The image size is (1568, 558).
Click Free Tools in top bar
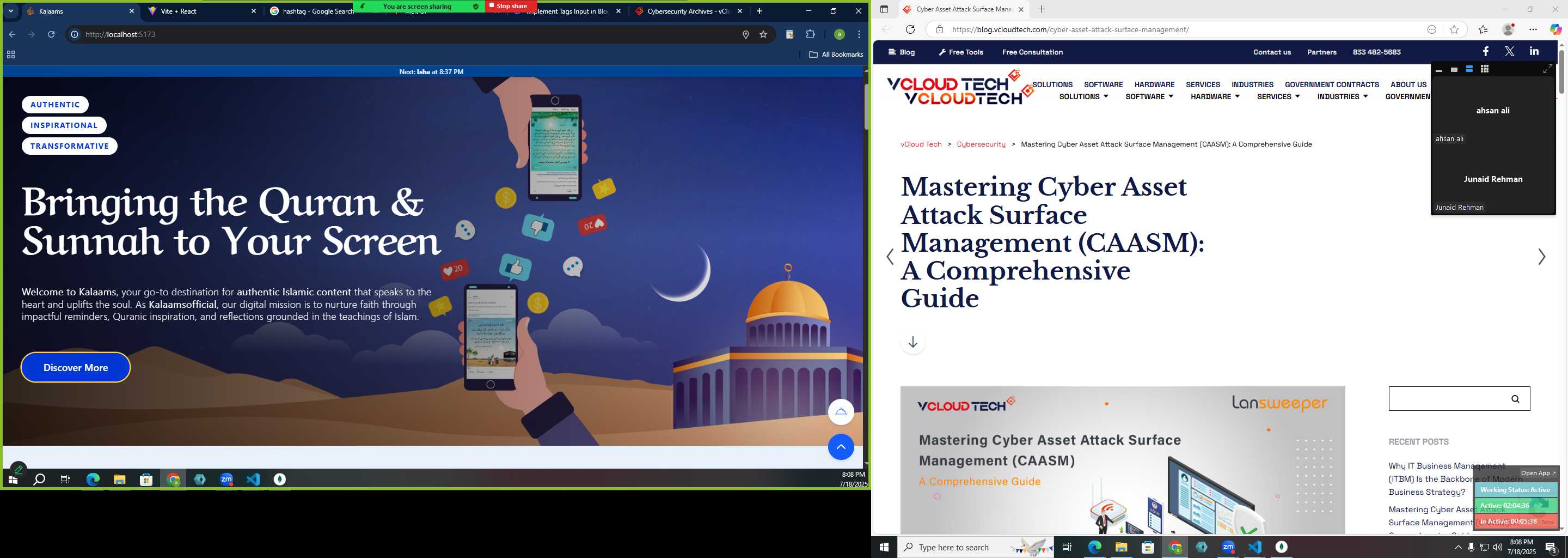click(960, 52)
